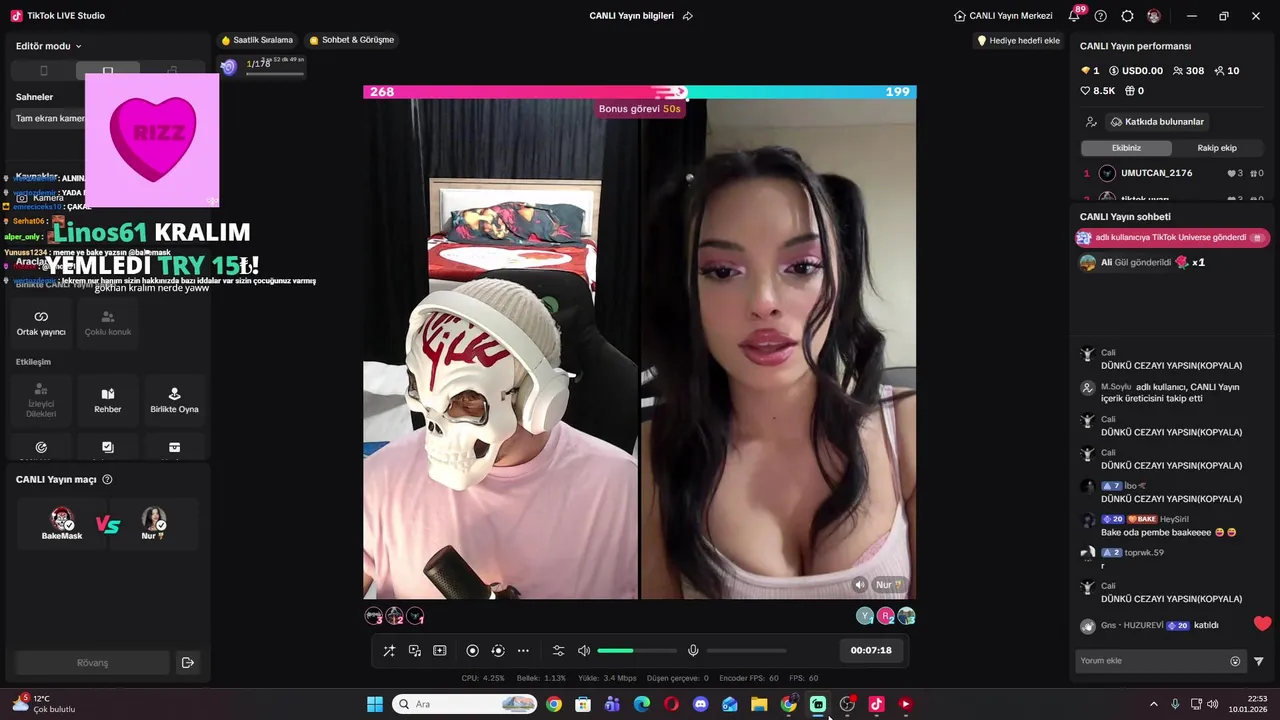
Task: Open the profile avatar in title bar
Action: (x=1154, y=16)
